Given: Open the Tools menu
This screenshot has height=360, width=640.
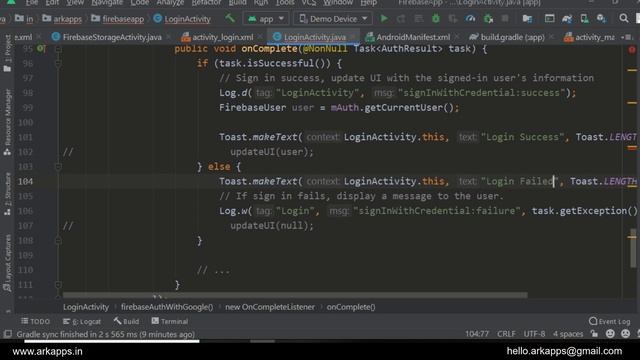Looking at the screenshot, I should 284,3.
